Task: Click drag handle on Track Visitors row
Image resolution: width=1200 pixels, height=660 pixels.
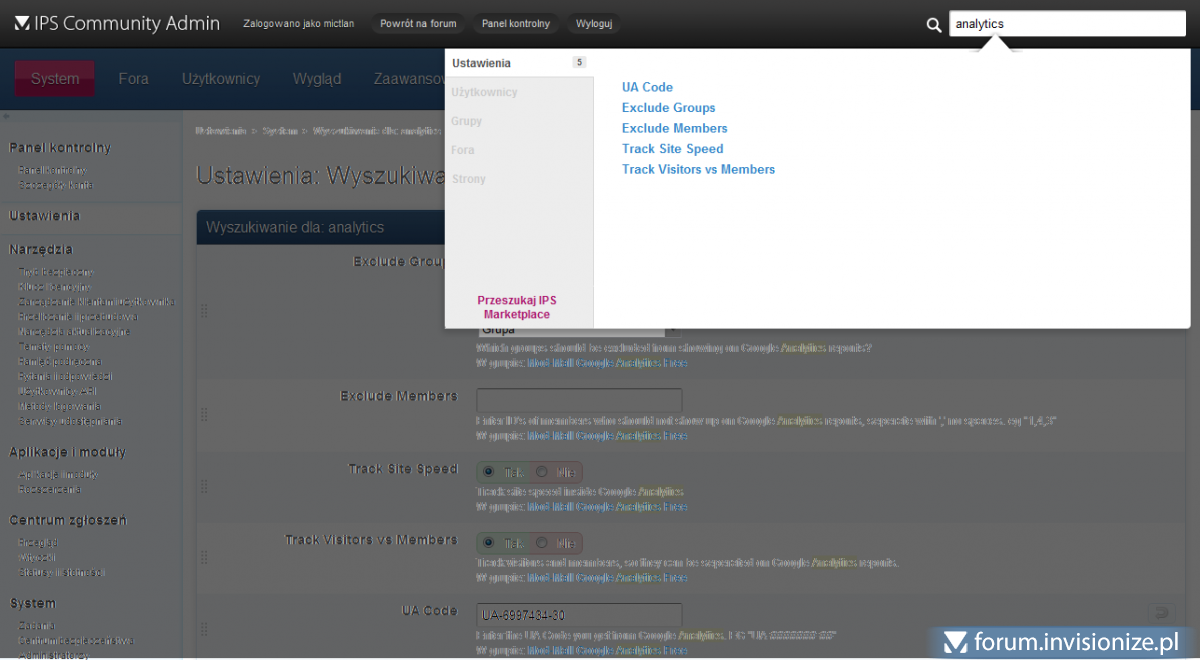Action: 204,558
